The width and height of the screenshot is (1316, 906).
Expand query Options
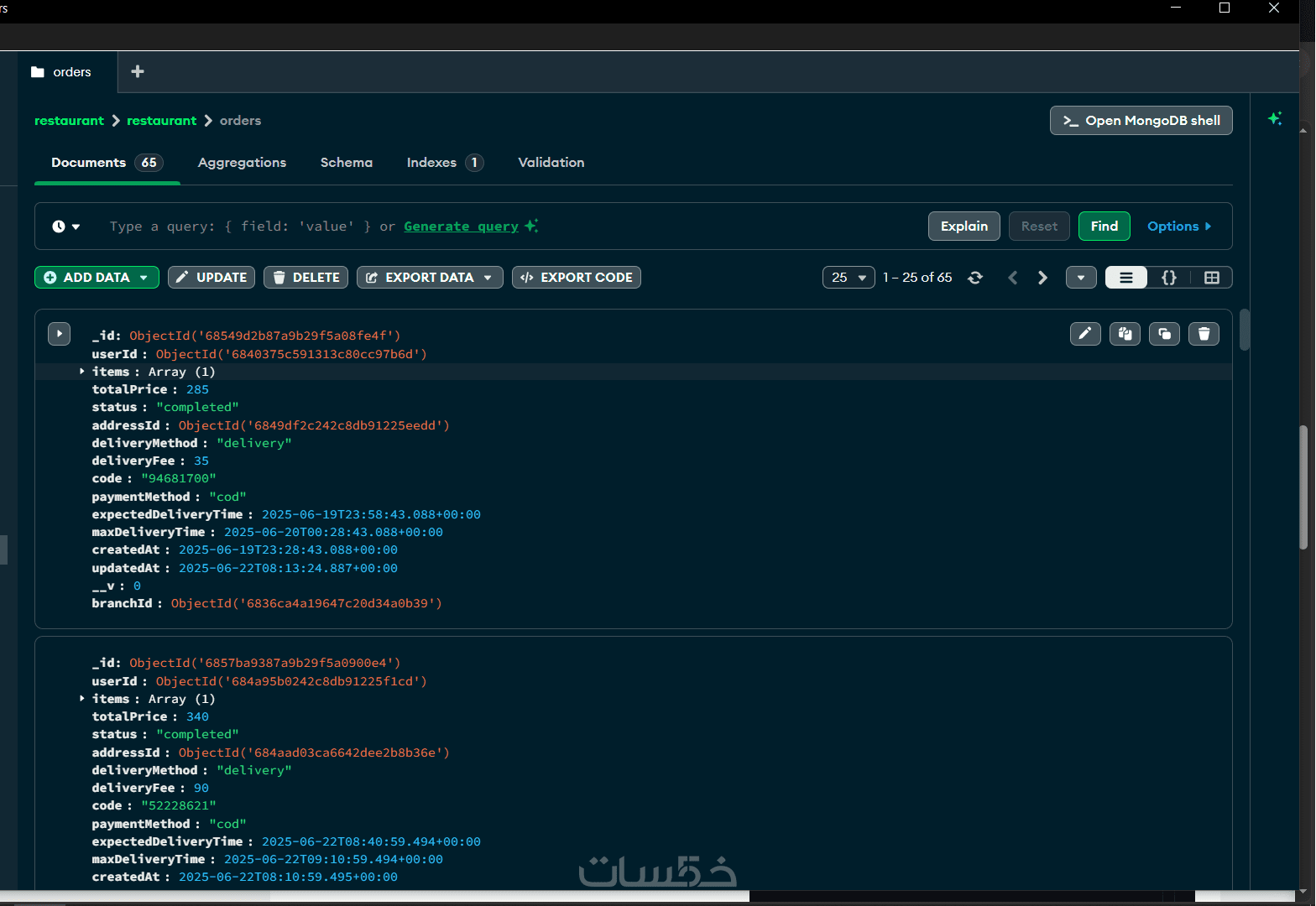pyautogui.click(x=1179, y=226)
